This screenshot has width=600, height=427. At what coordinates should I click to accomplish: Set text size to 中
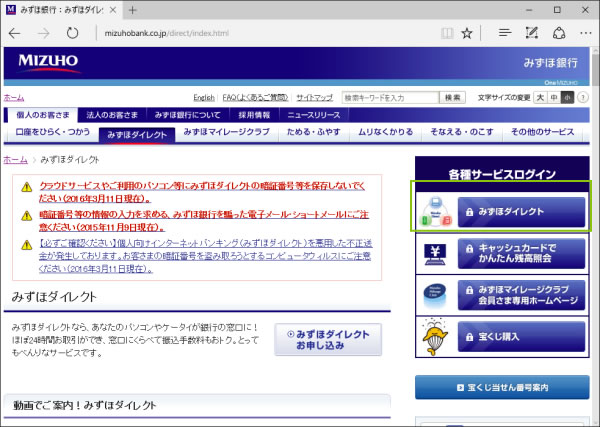click(x=554, y=98)
